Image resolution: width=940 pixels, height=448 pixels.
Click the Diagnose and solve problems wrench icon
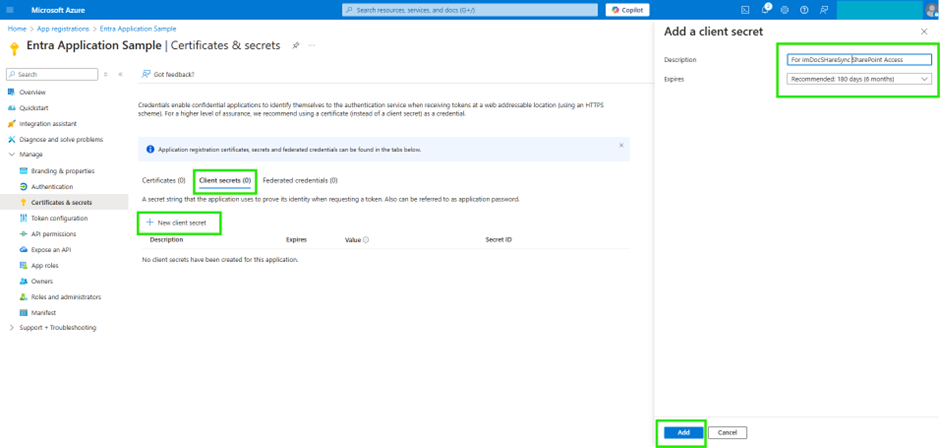pos(11,139)
